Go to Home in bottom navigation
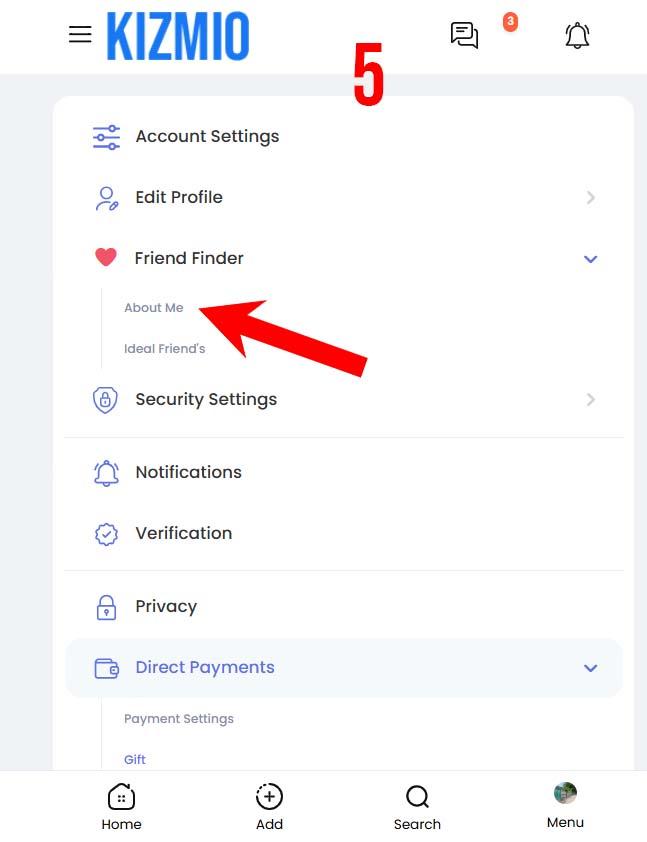Image resolution: width=647 pixels, height=842 pixels. pyautogui.click(x=121, y=807)
